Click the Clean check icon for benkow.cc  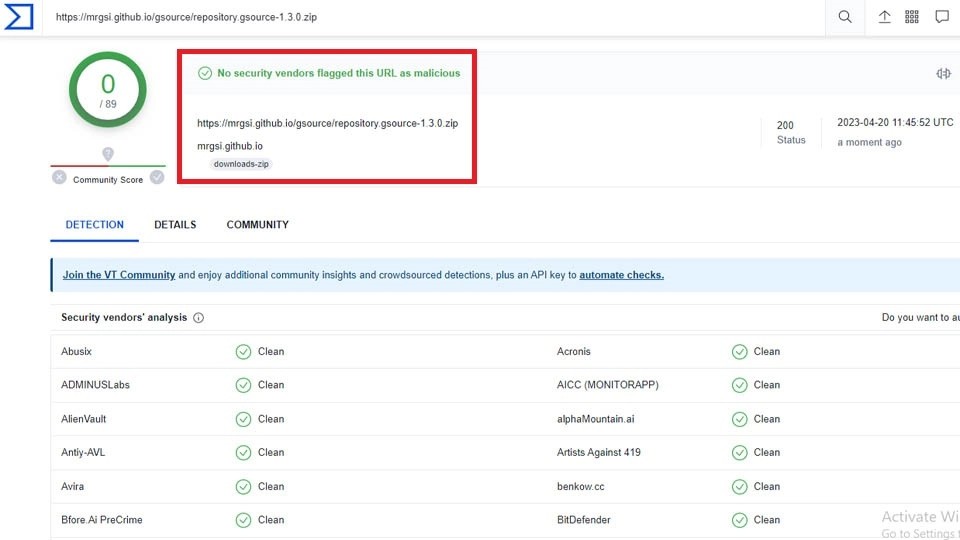tap(740, 486)
